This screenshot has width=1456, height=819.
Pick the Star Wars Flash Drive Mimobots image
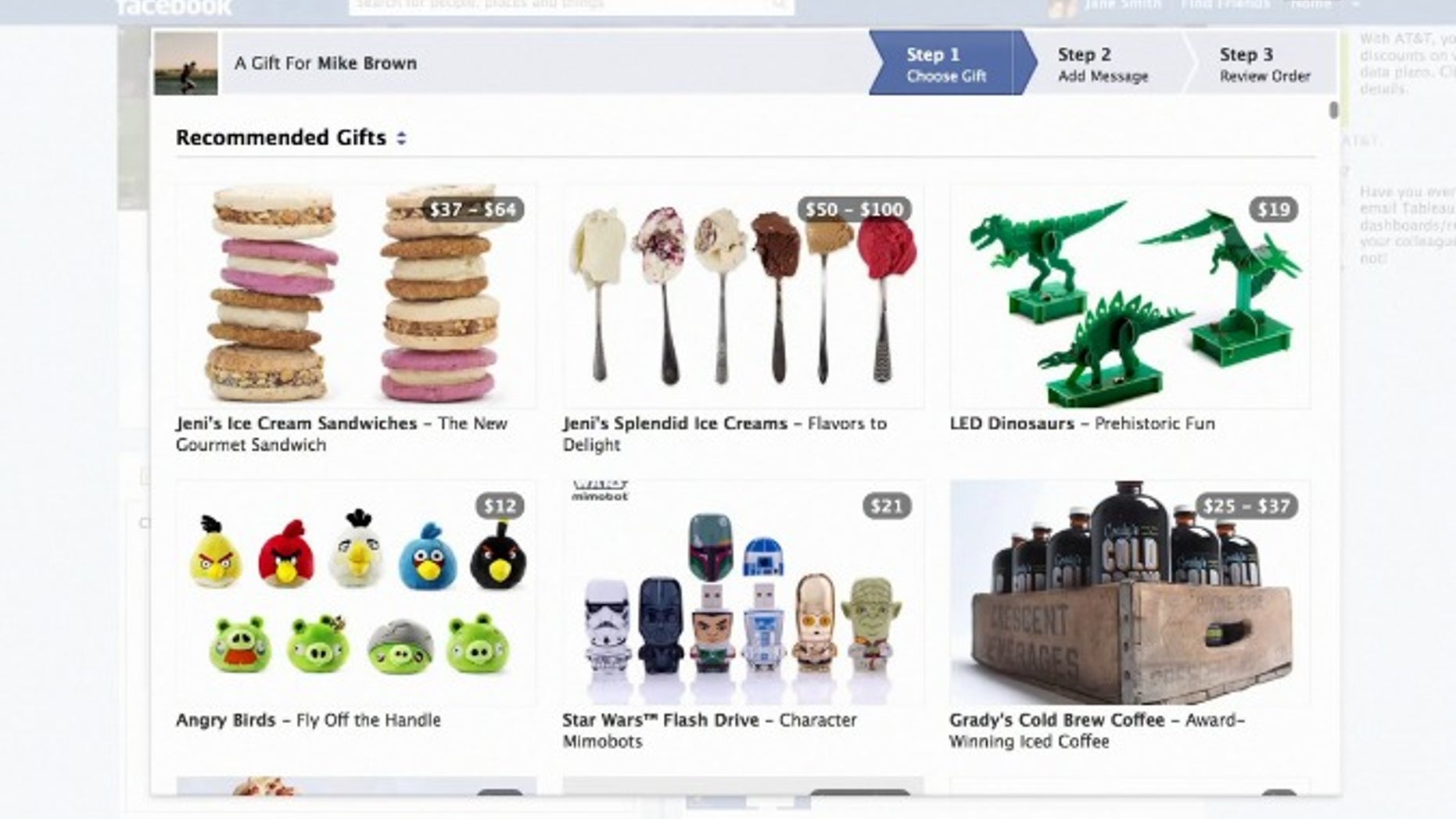(743, 592)
